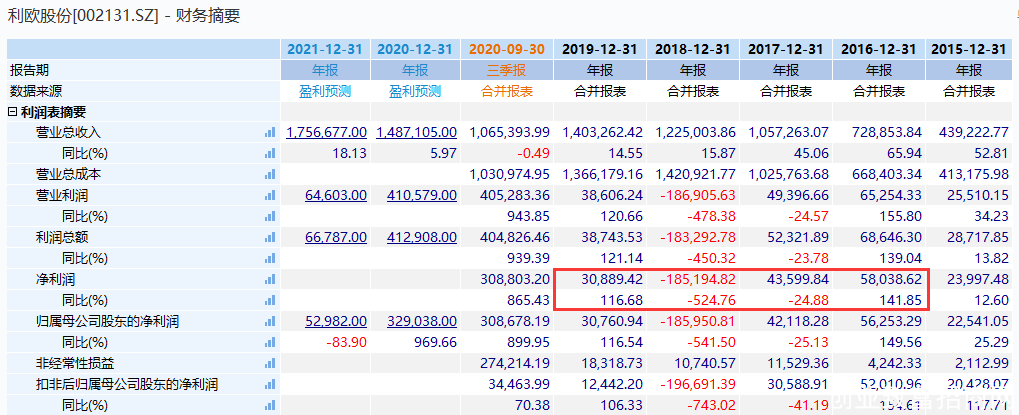Image resolution: width=1019 pixels, height=415 pixels.
Task: Select the 2020-09-30 column header
Action: tap(507, 49)
